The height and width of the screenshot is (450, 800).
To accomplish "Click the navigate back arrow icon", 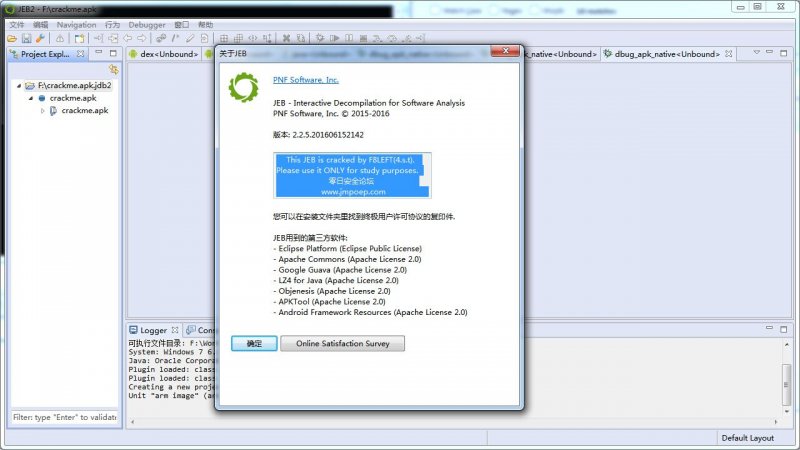I will pos(128,38).
